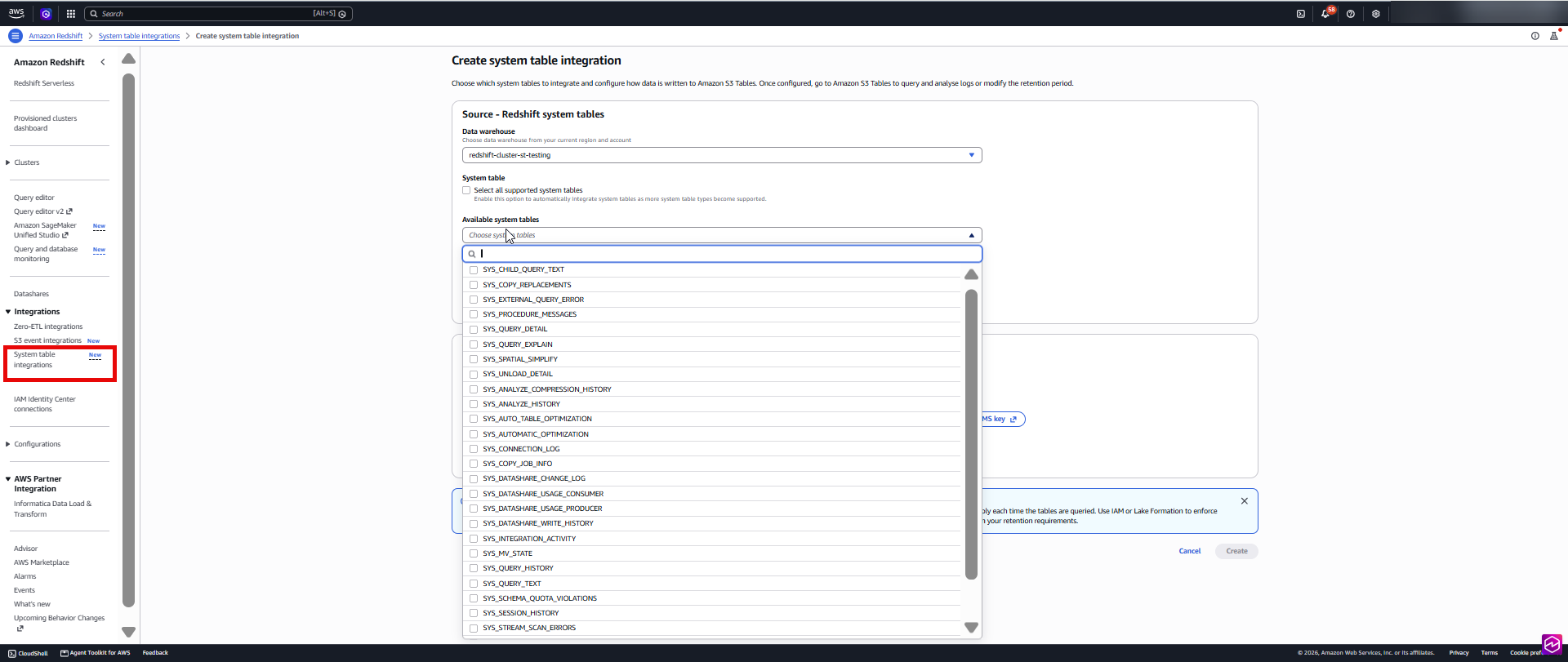The image size is (1568, 662).
Task: Toggle the side navigation hamburger icon
Action: [x=15, y=36]
